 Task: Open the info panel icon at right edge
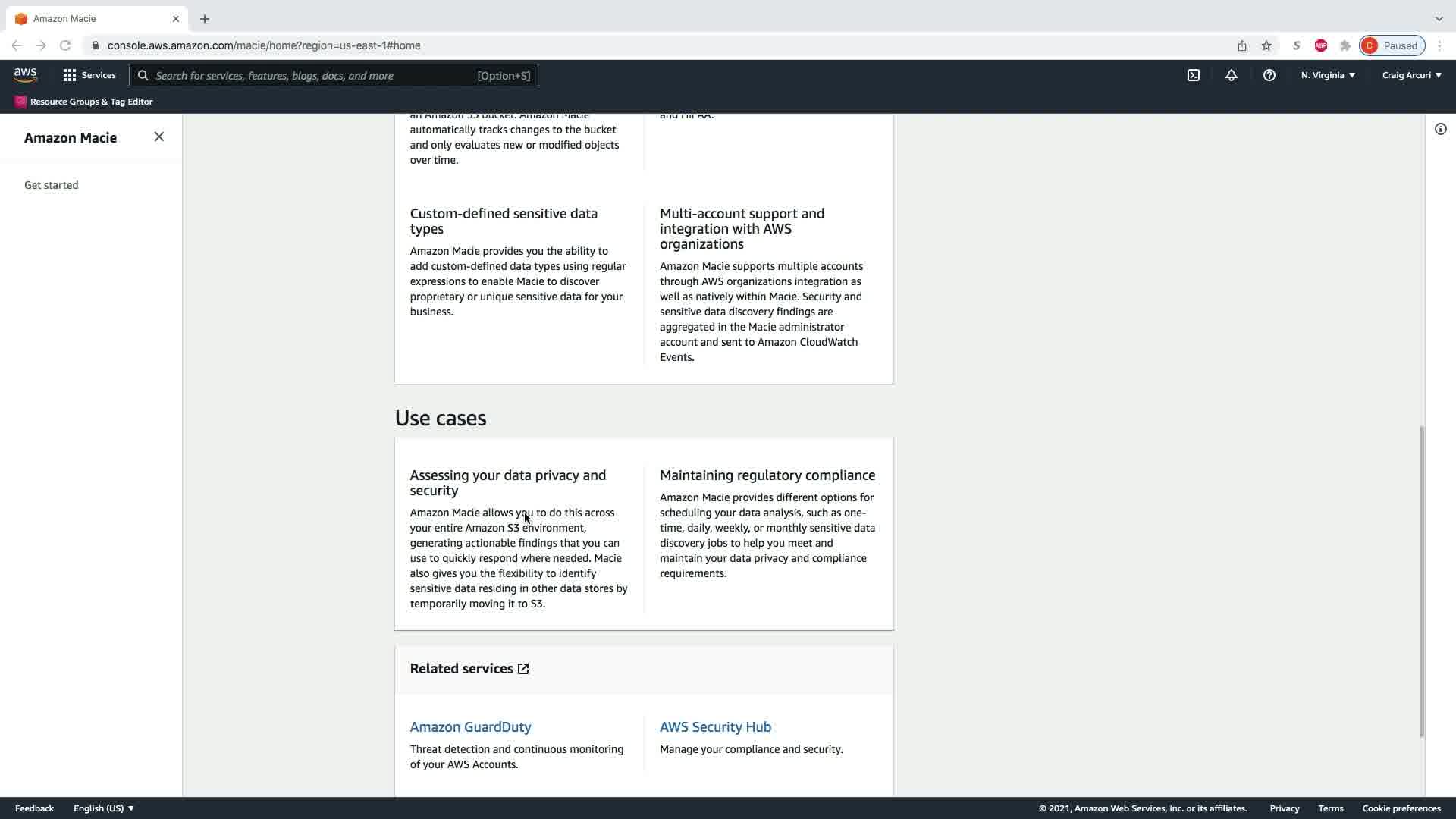[x=1440, y=129]
